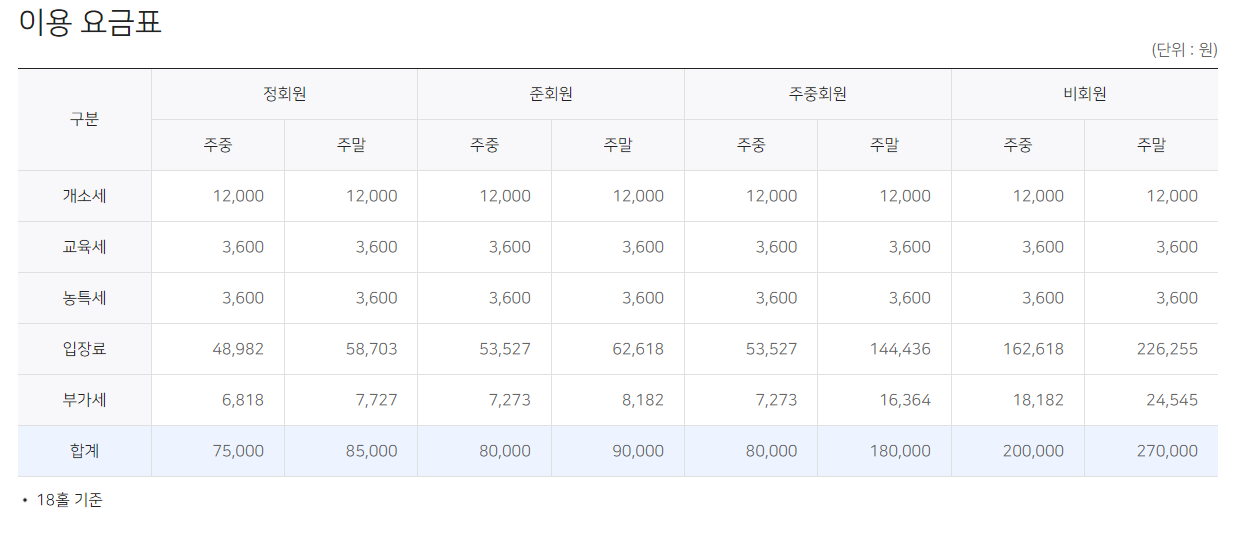This screenshot has height=535, width=1242.
Task: Select 합계 total '270,000'
Action: (1167, 451)
